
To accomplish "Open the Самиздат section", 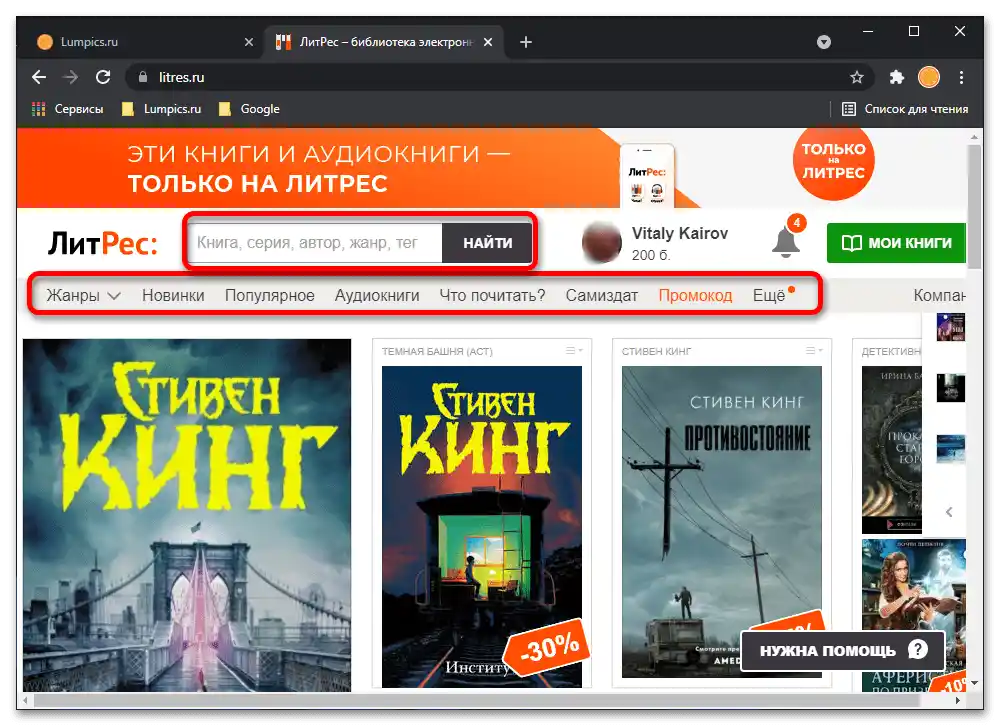I will (x=601, y=295).
